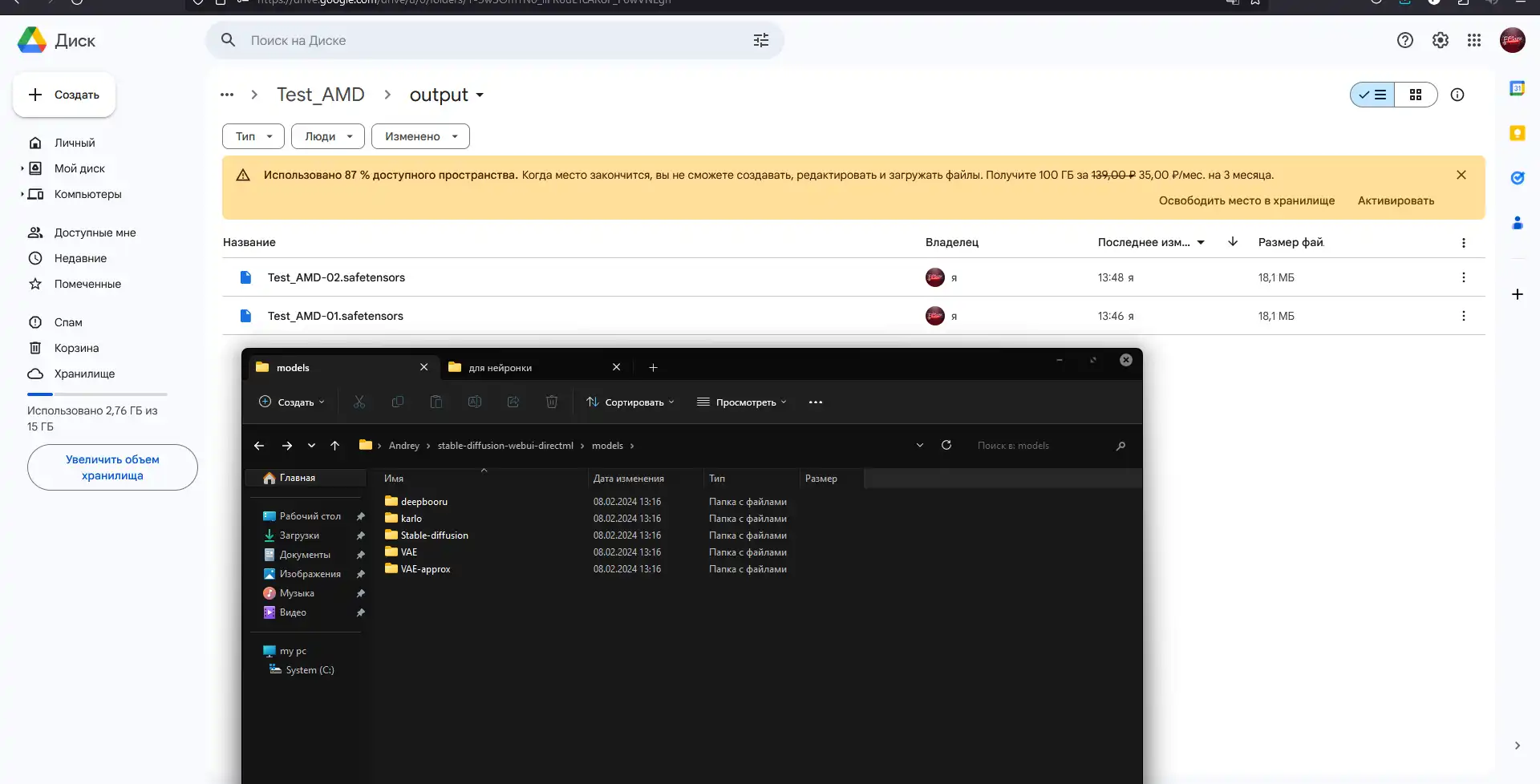The height and width of the screenshot is (784, 1540).
Task: Click Активировать in storage banner
Action: (x=1396, y=200)
